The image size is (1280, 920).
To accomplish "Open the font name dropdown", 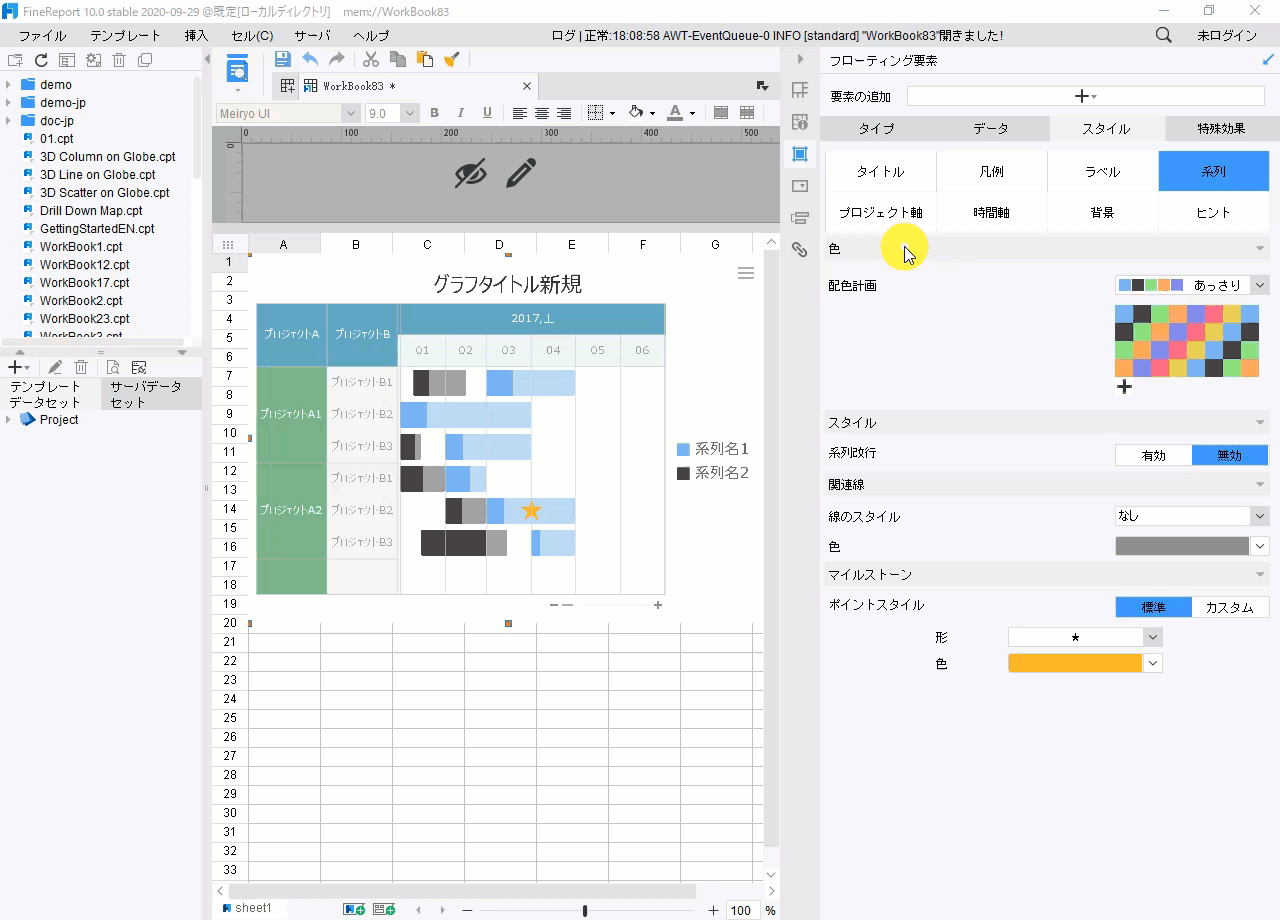I will (x=351, y=113).
